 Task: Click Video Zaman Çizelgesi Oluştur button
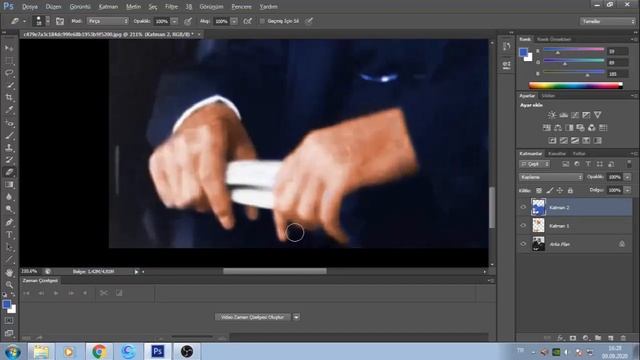pyautogui.click(x=253, y=317)
